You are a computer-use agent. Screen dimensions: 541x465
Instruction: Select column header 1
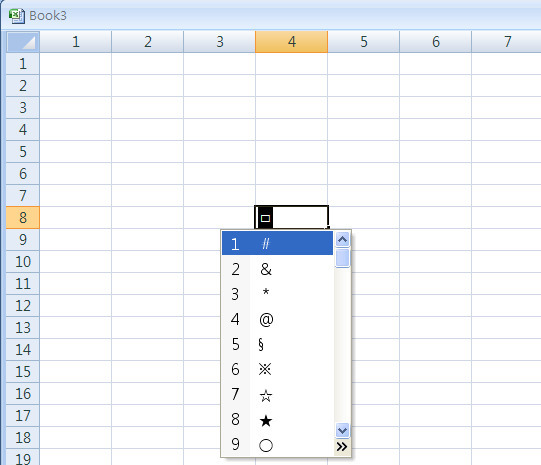click(x=76, y=42)
